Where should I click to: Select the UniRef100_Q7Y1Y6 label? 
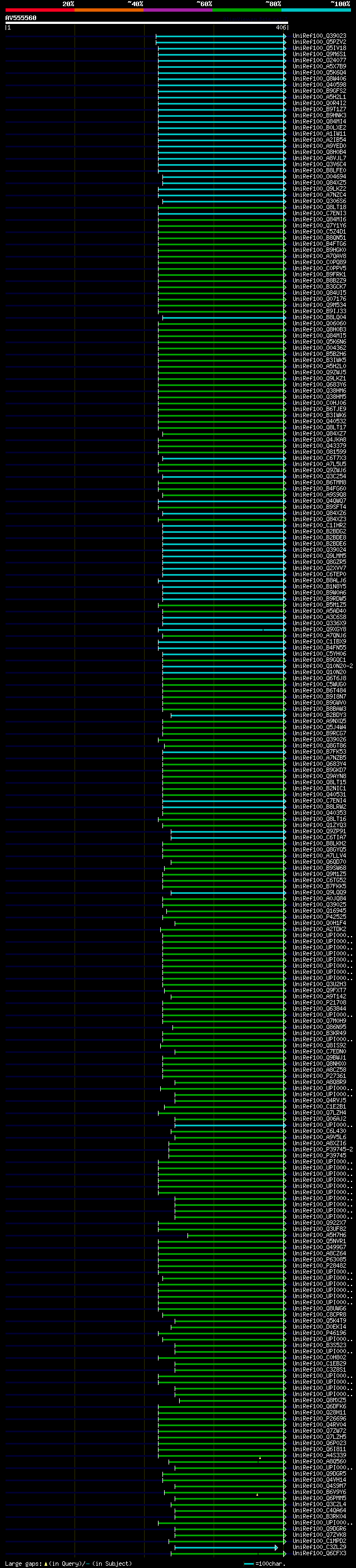coord(319,225)
